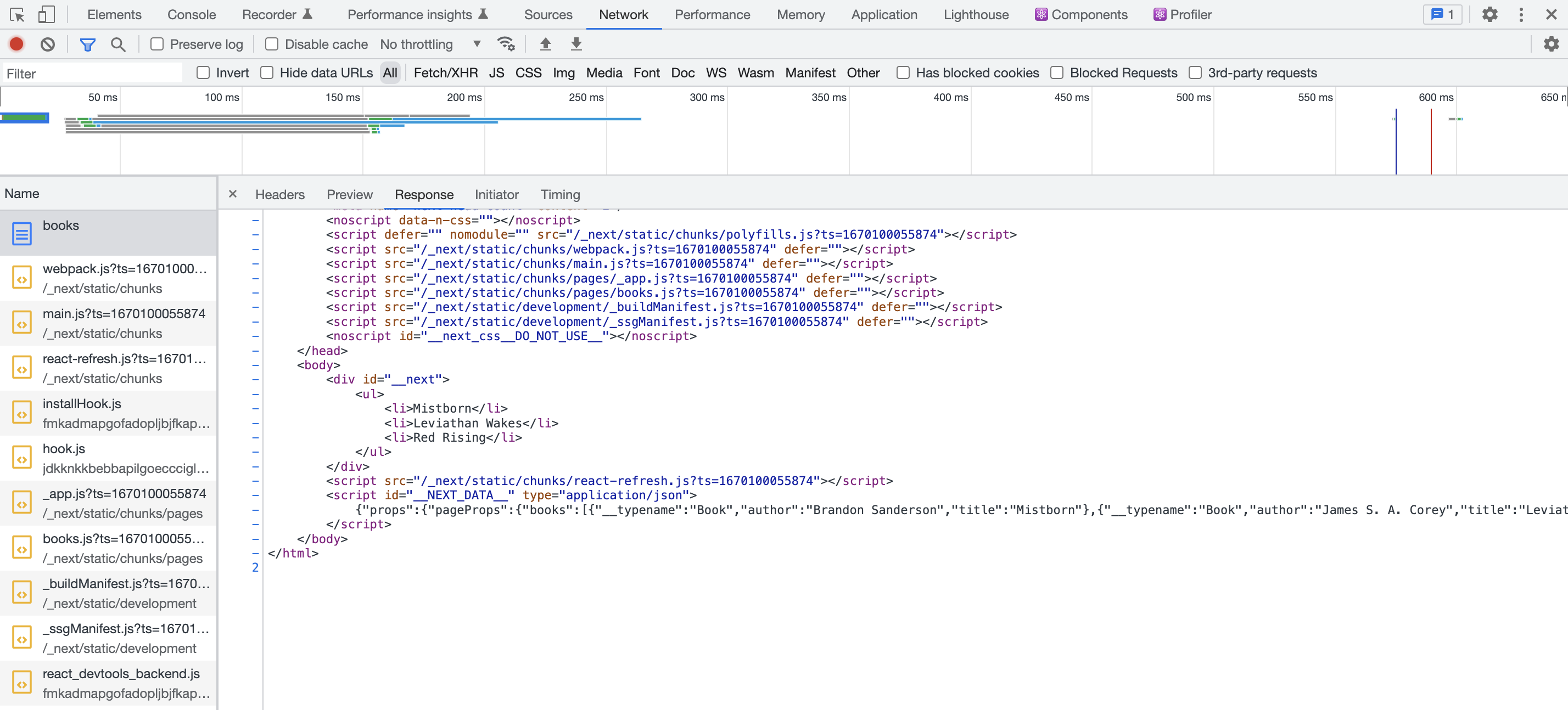
Task: Tick Hide data URLs checkbox
Action: [x=267, y=73]
